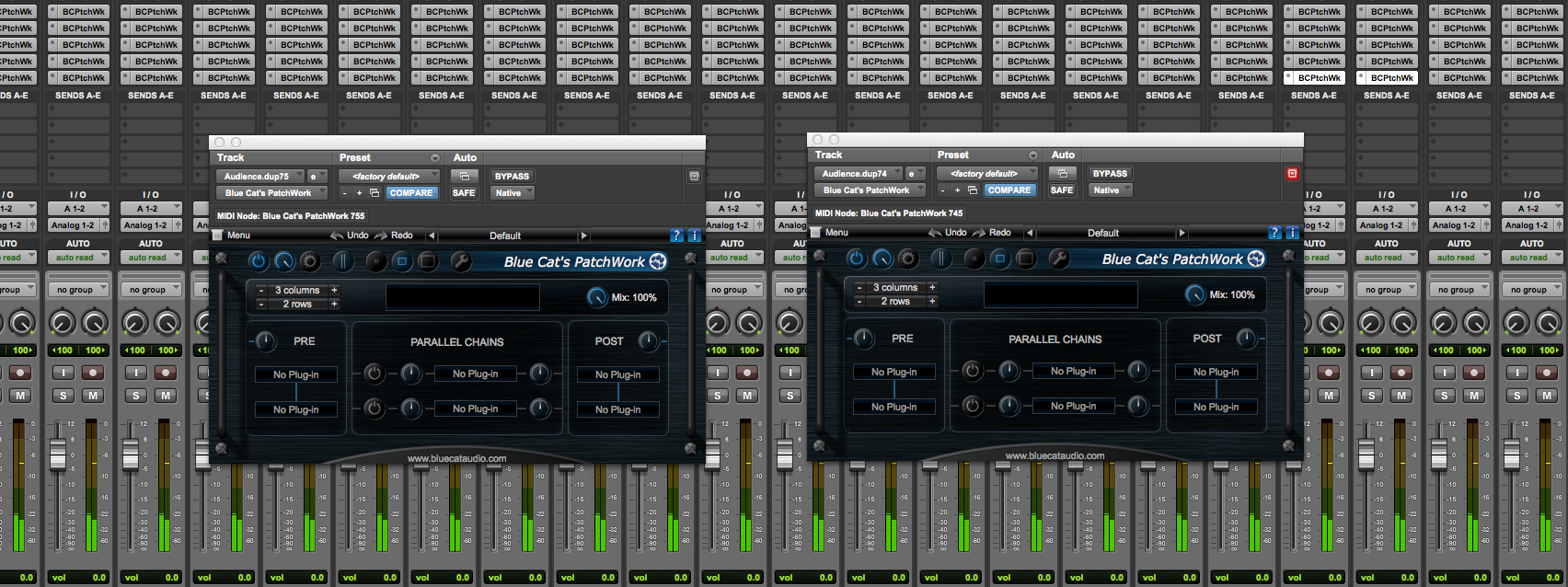This screenshot has height=587, width=1568.
Task: Open help question-mark icon in PatchWork 755
Action: pos(677,236)
